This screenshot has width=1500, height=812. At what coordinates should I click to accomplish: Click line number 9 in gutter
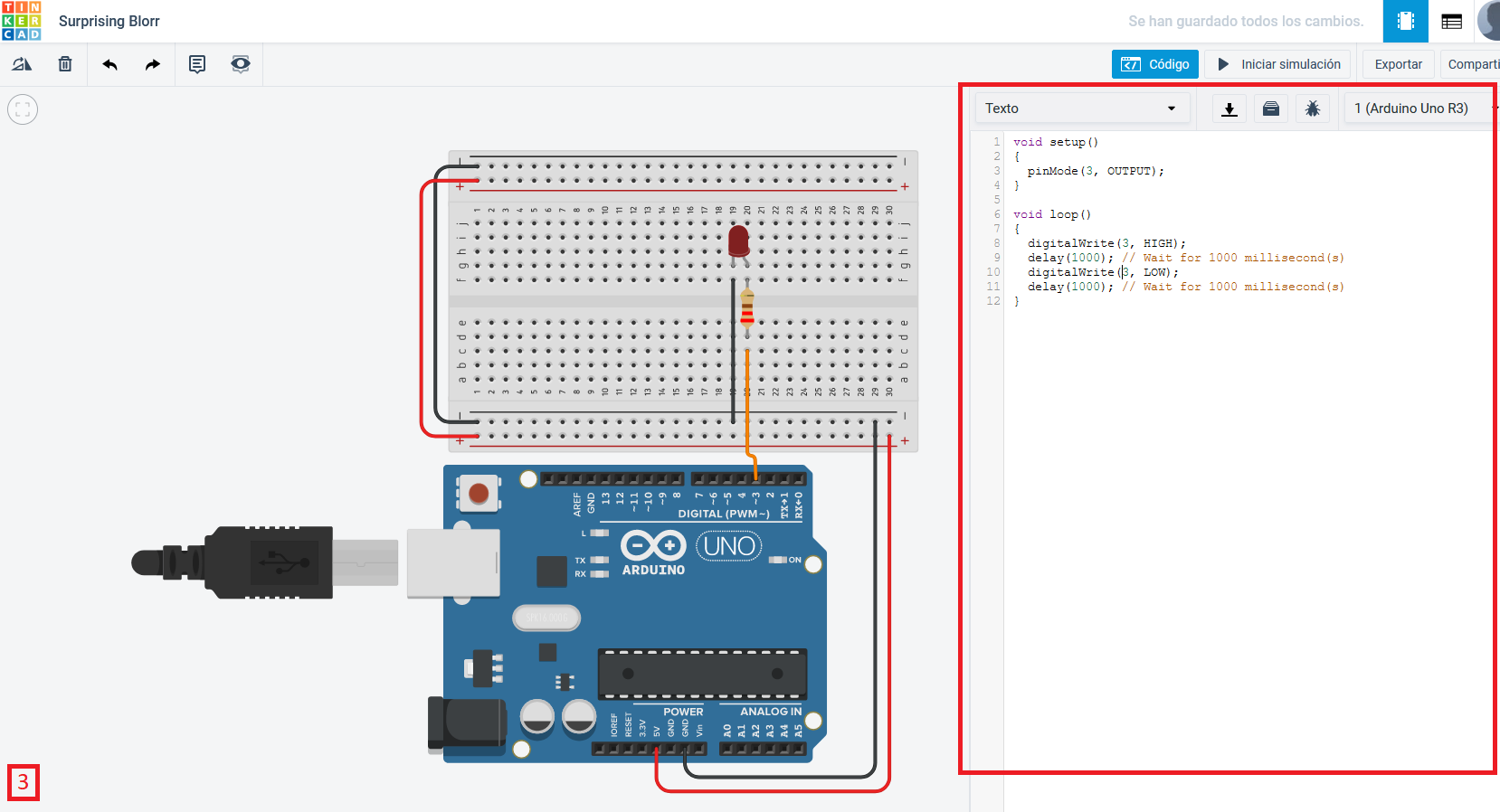point(997,258)
